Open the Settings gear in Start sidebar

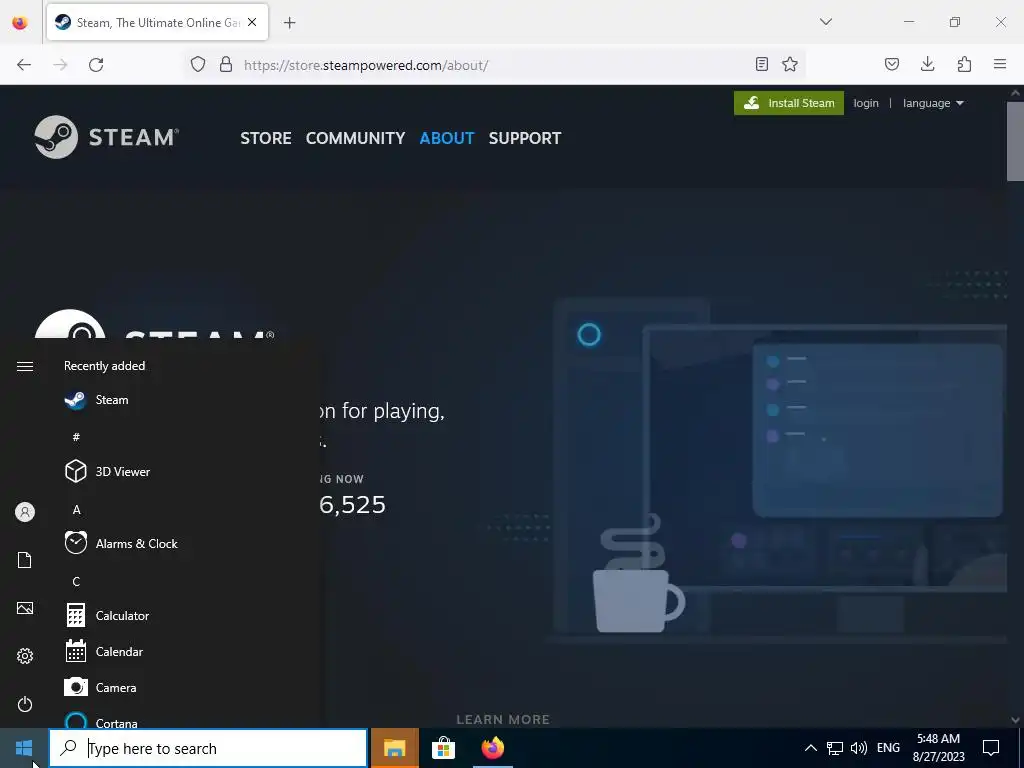25,656
